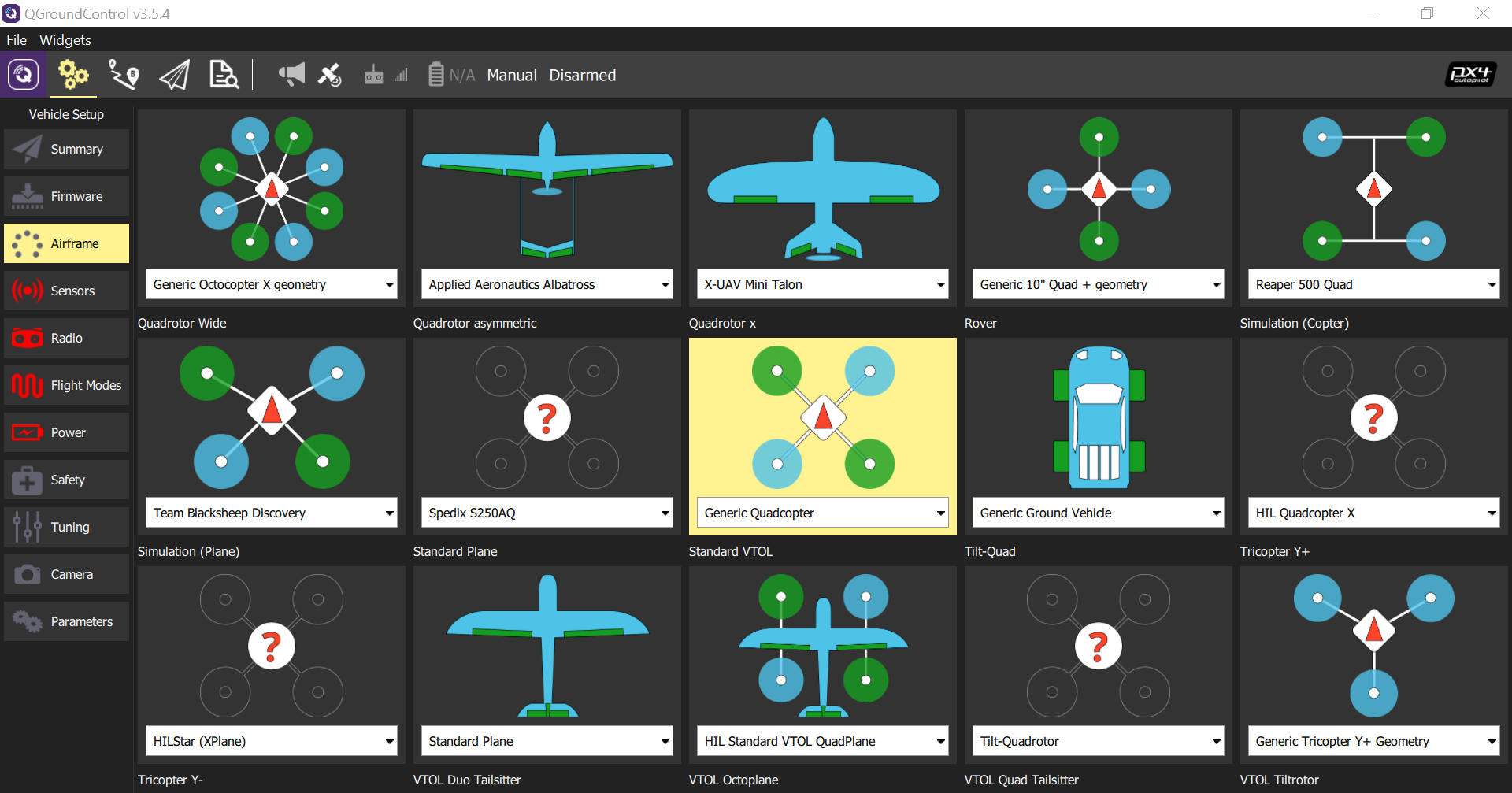Expand the Reaper 500 Quad dropdown
This screenshot has height=793, width=1512.
pos(1374,284)
